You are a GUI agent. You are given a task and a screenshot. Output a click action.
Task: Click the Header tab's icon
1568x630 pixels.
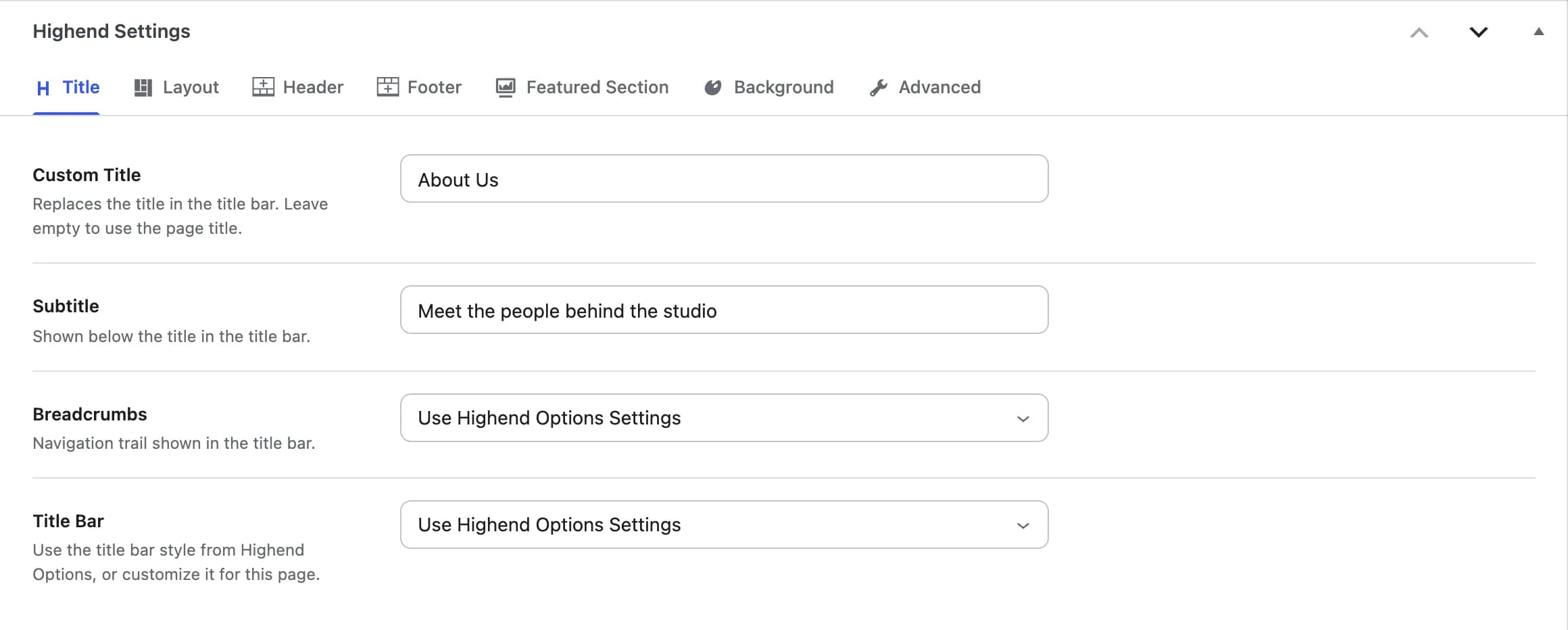click(x=263, y=87)
